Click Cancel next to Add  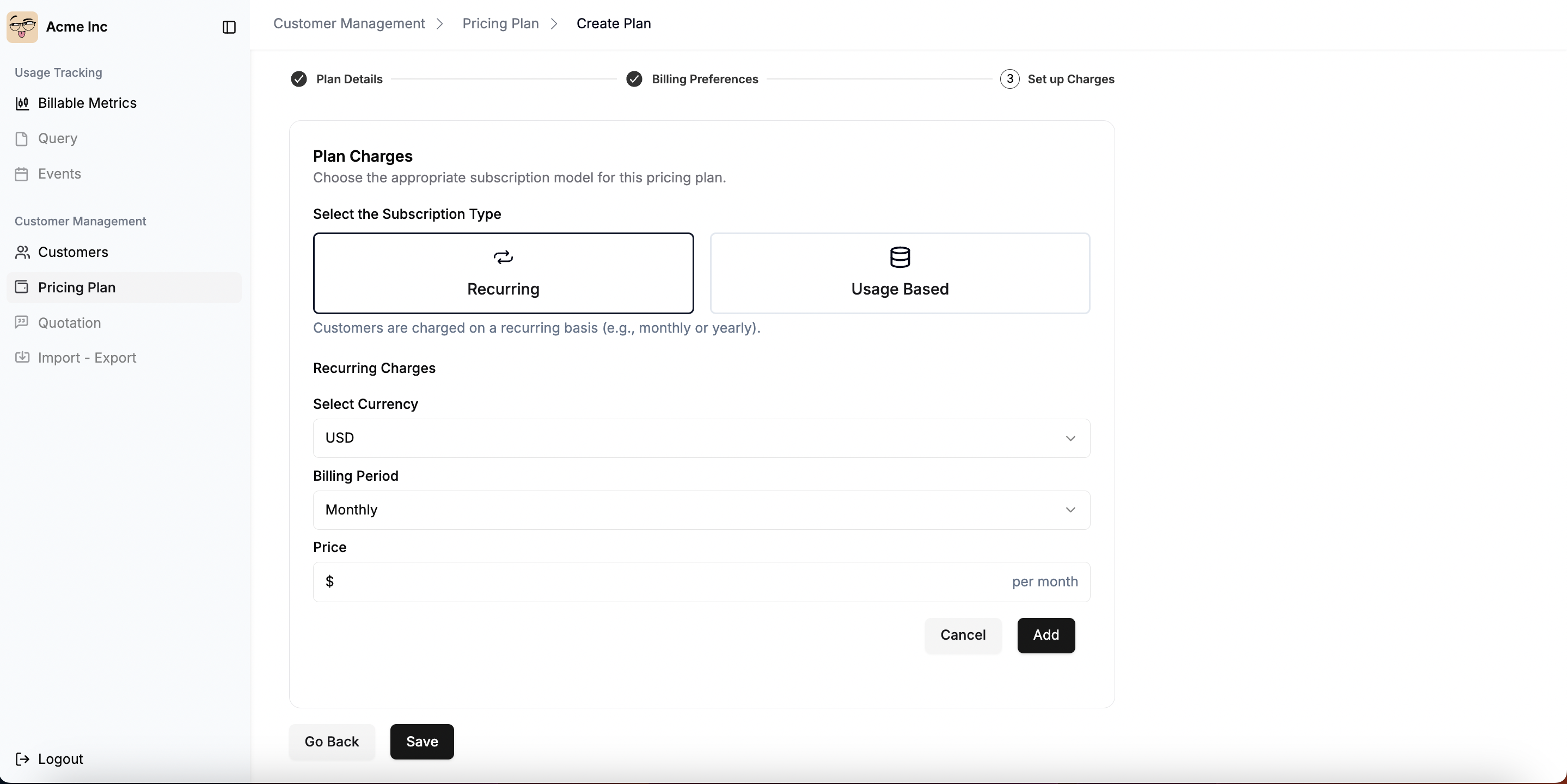click(962, 635)
